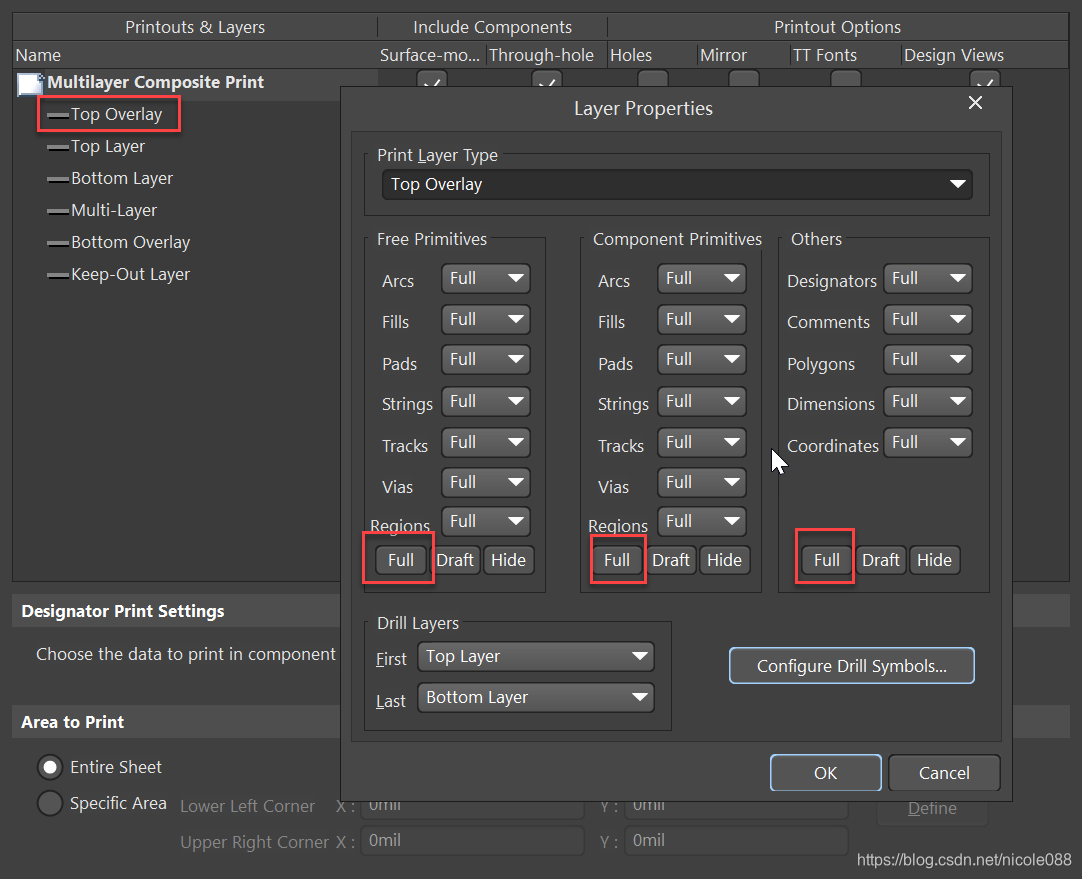1082x879 pixels.
Task: Expand the Designators mode dropdown
Action: click(x=928, y=279)
